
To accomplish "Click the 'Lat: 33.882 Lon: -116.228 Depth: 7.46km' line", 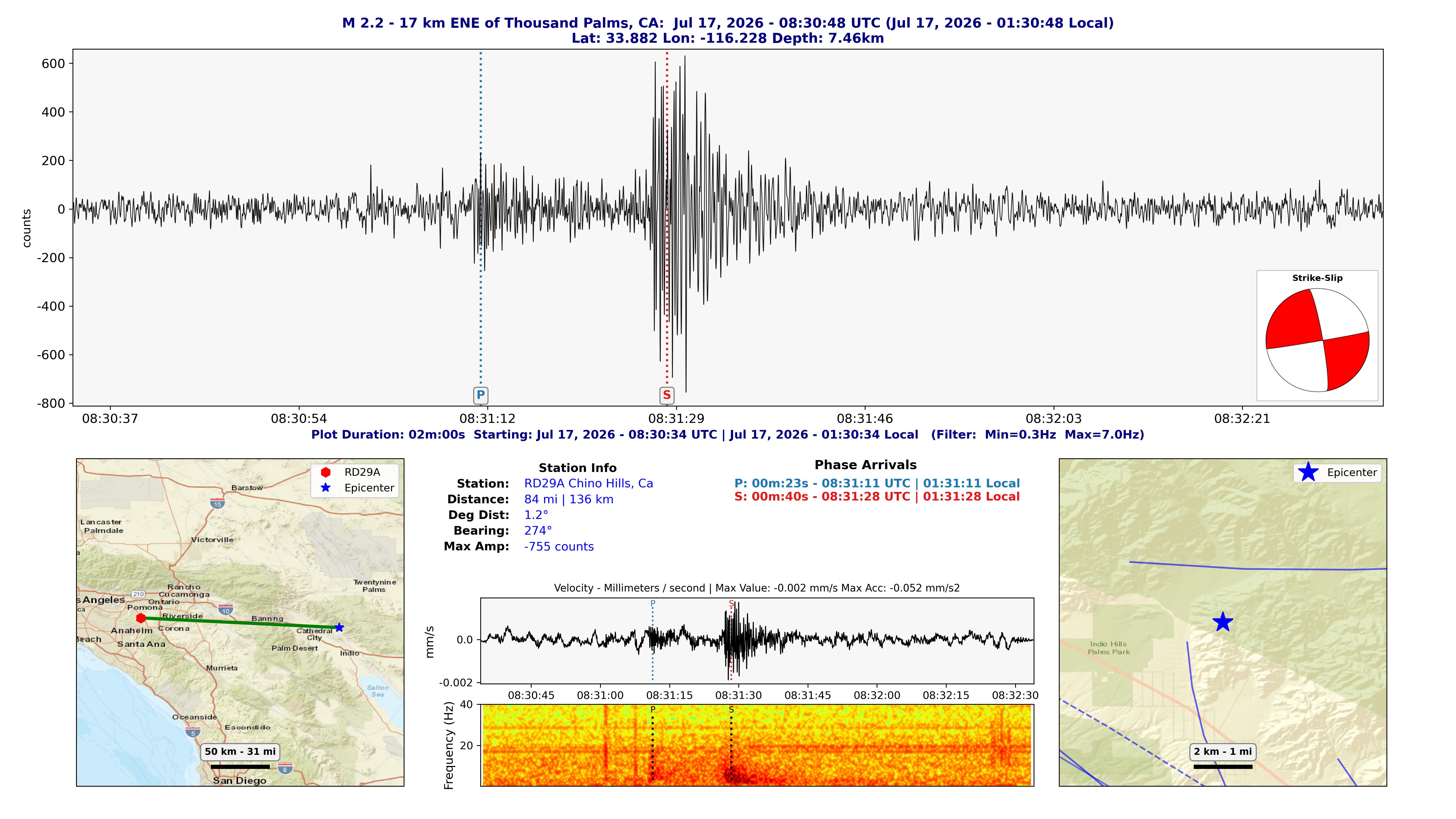I will click(x=728, y=38).
